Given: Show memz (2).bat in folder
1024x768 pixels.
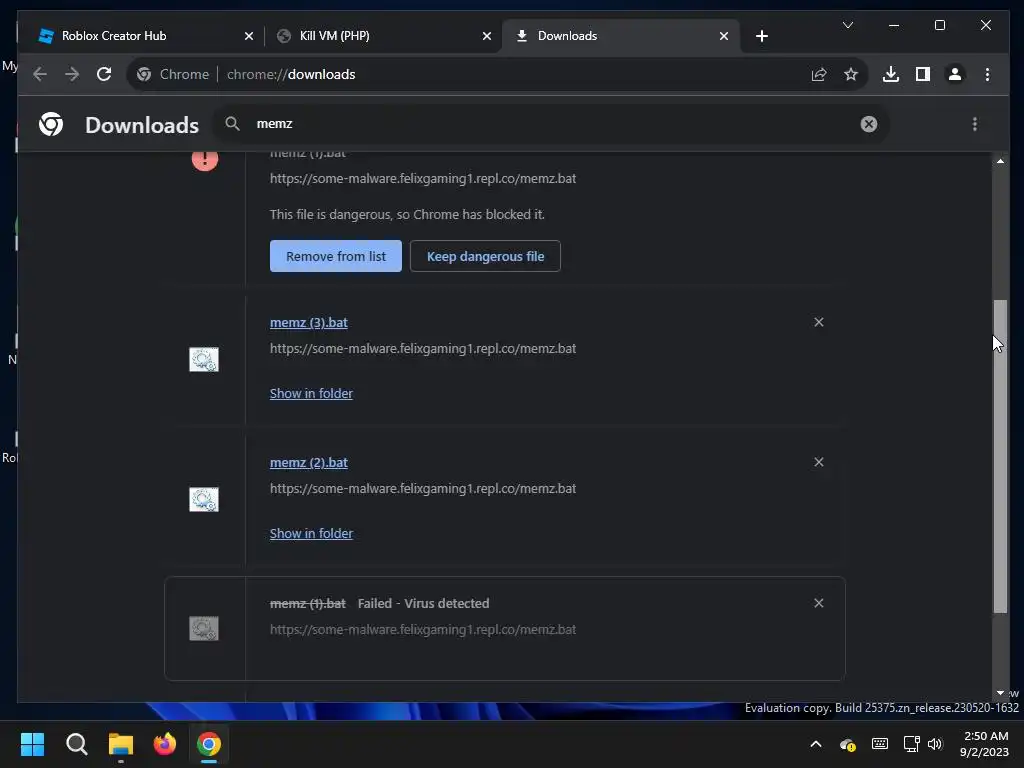Looking at the screenshot, I should click(x=311, y=534).
